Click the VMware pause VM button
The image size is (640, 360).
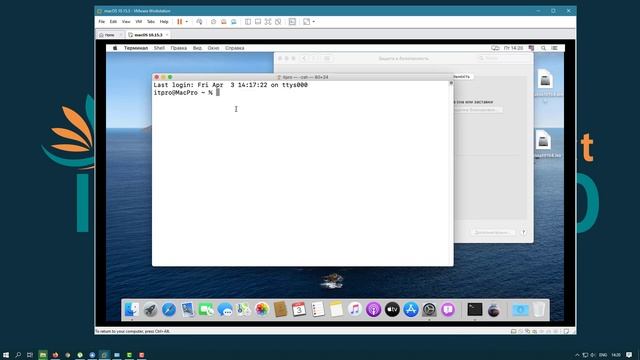click(x=180, y=22)
